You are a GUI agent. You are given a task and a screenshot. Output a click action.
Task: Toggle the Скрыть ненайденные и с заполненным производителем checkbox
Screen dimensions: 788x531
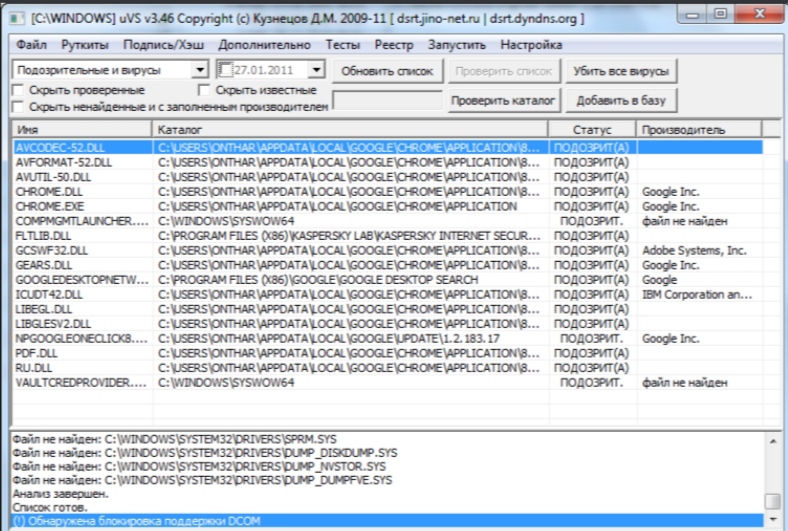[x=19, y=106]
